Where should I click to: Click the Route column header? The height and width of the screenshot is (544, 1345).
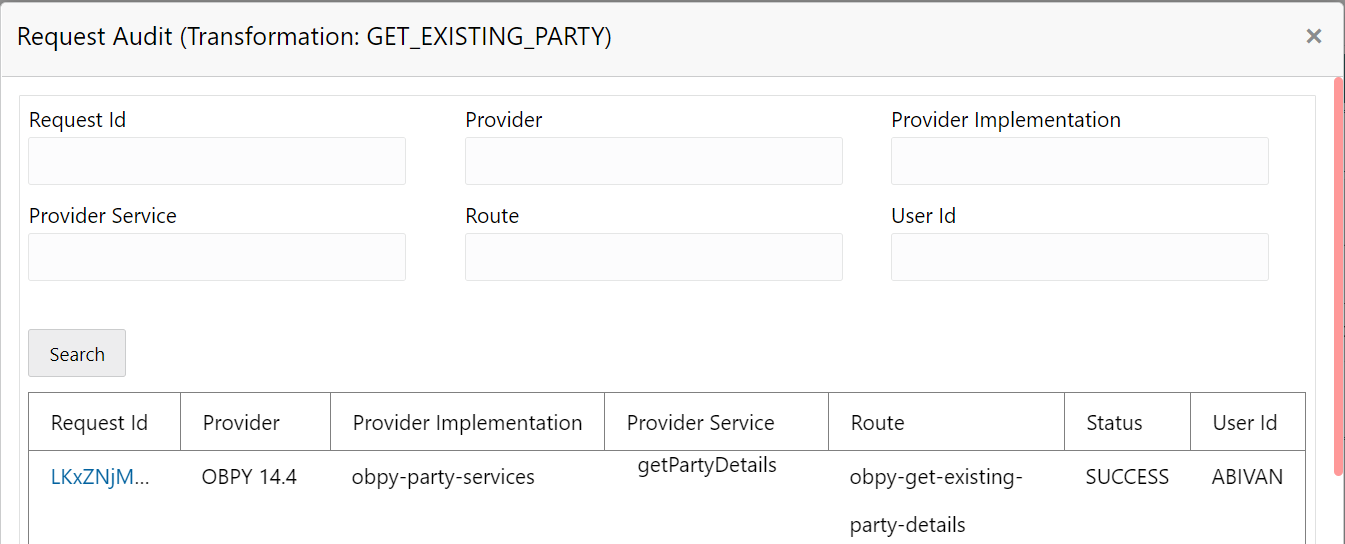point(877,423)
